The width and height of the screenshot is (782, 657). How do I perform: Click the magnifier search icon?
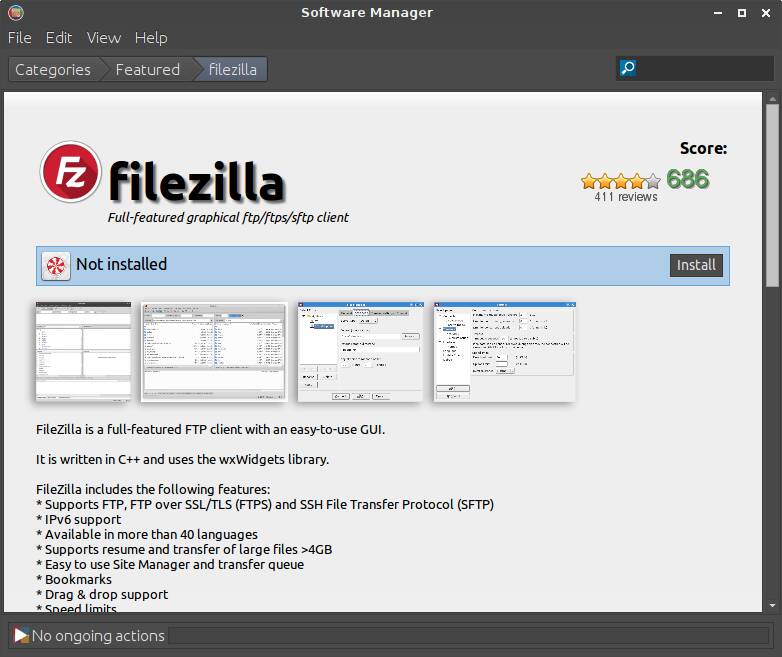point(628,68)
